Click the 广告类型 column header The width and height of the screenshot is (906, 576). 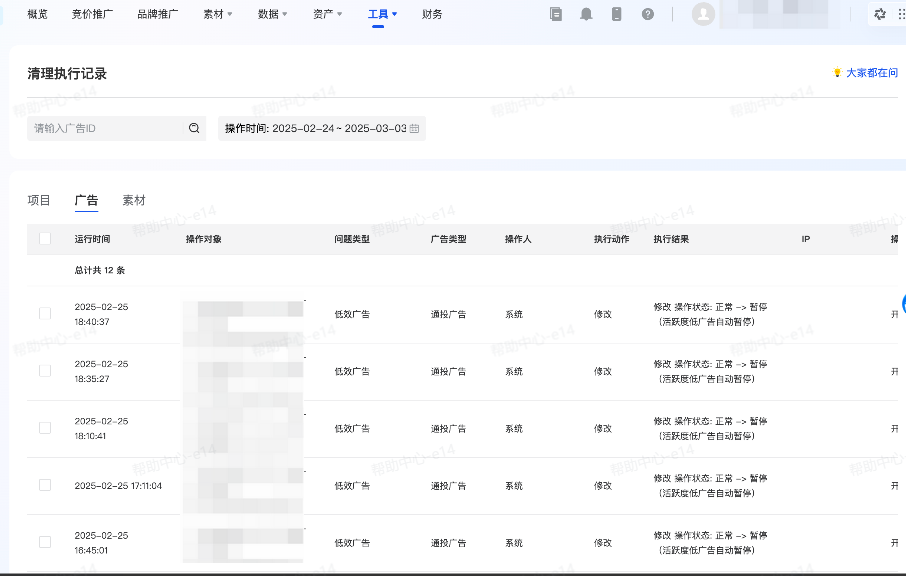coord(448,239)
